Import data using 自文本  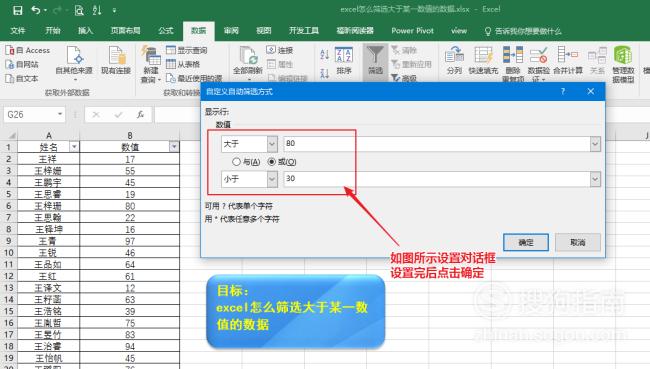point(22,78)
